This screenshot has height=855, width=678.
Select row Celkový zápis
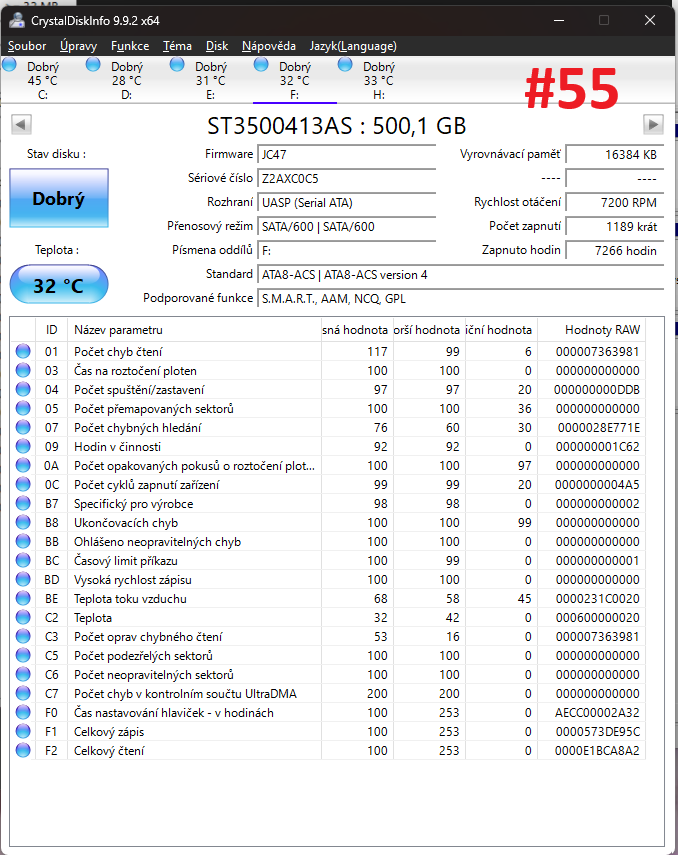coord(328,731)
